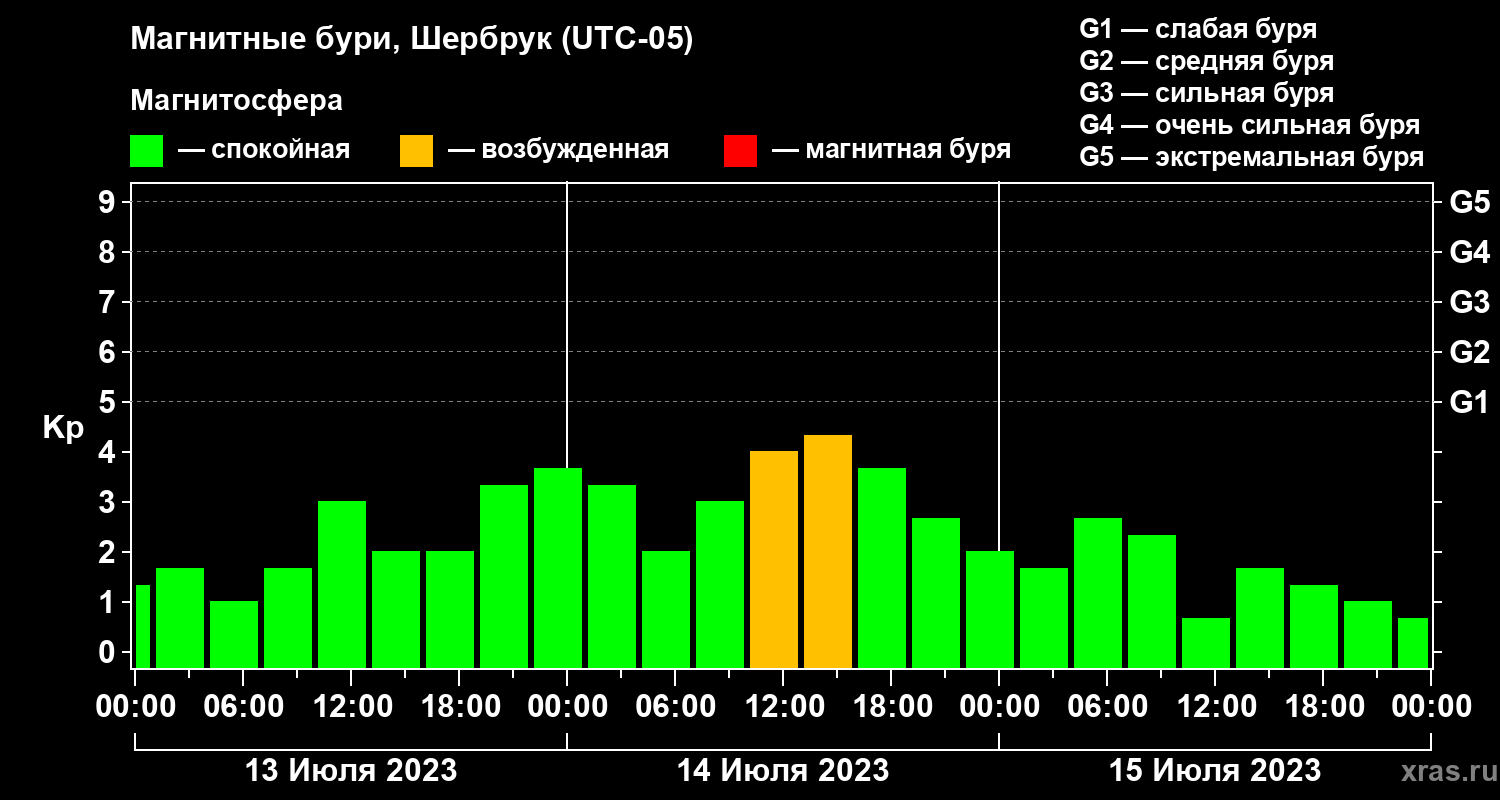Click the 'G5 — экстремальная буря' legend line
This screenshot has height=800, width=1500.
(x=1252, y=158)
